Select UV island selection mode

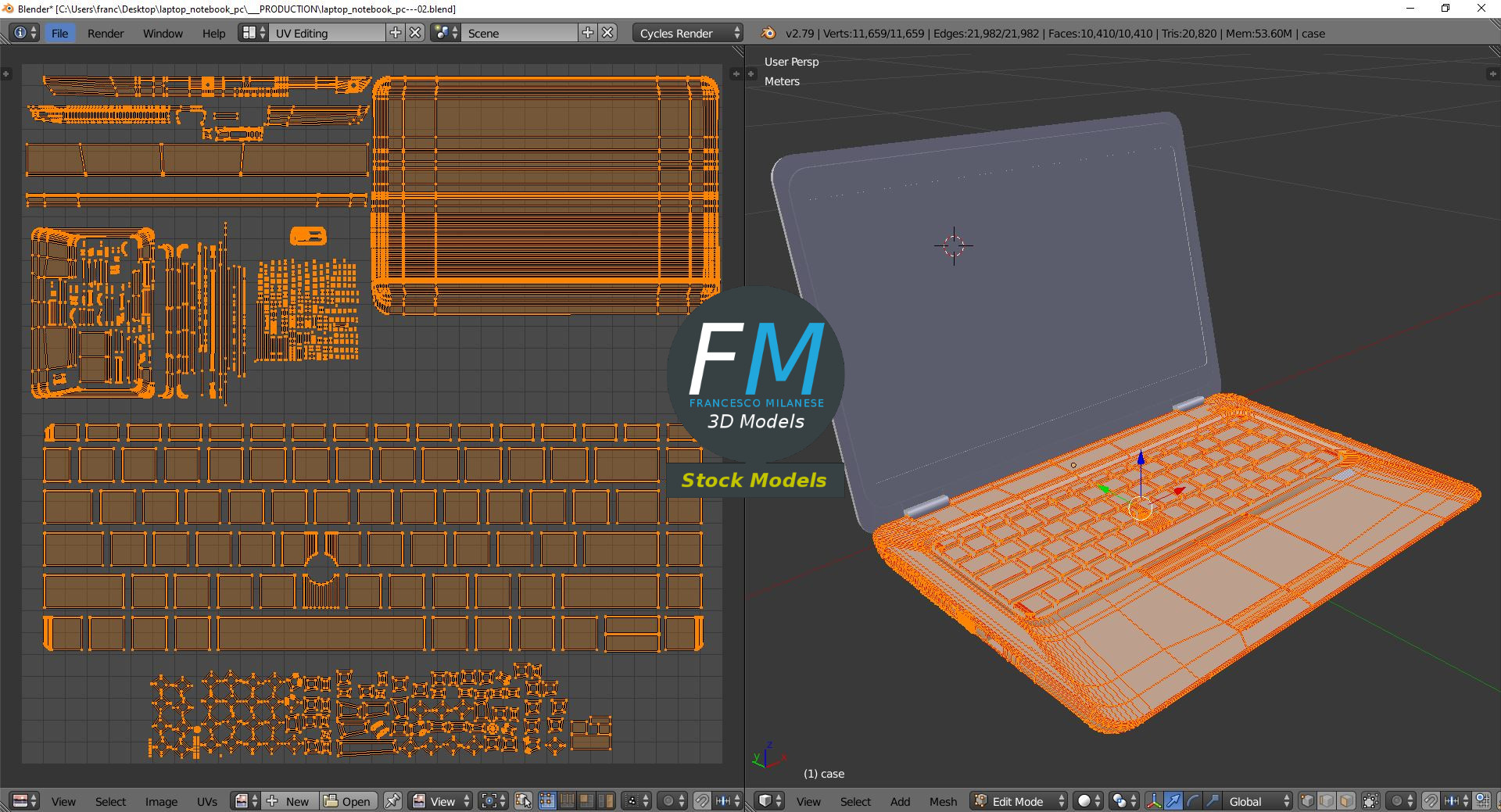606,801
